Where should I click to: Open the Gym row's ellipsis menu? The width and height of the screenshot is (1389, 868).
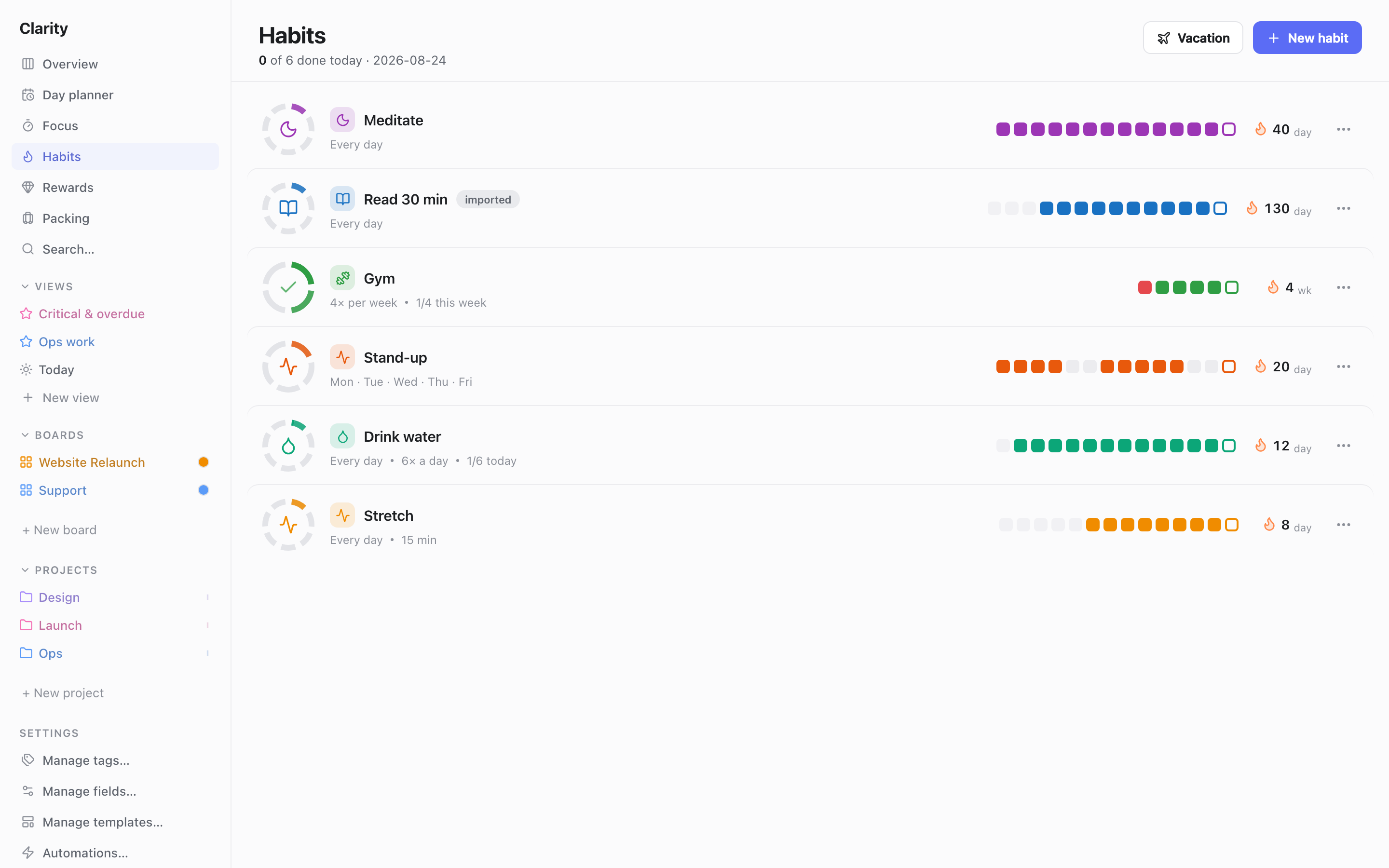point(1343,287)
